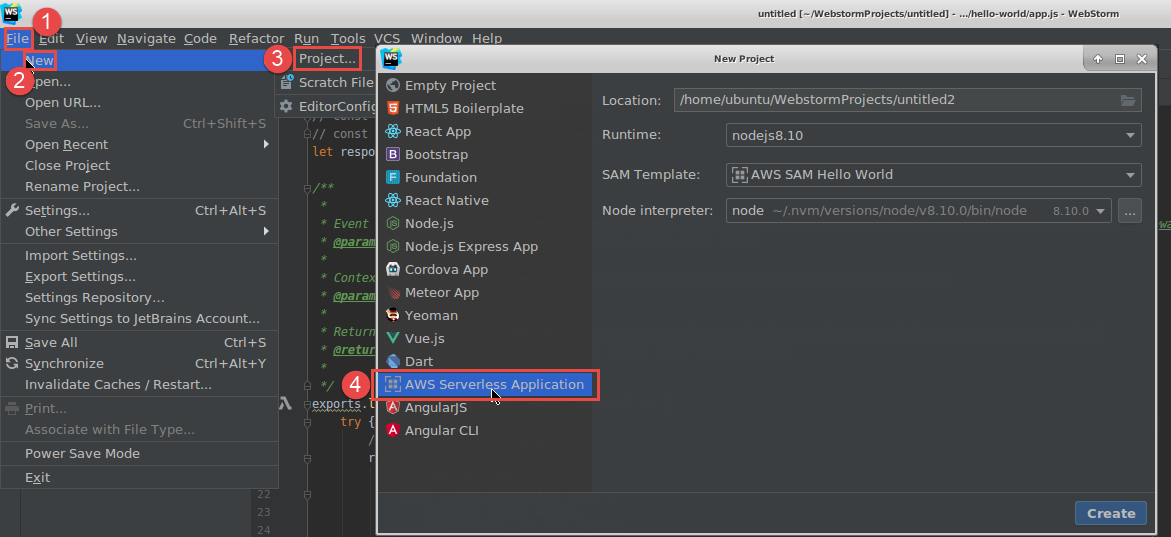Screen dimensions: 1171x537
Task: Click the Cordova App icon
Action: point(393,270)
